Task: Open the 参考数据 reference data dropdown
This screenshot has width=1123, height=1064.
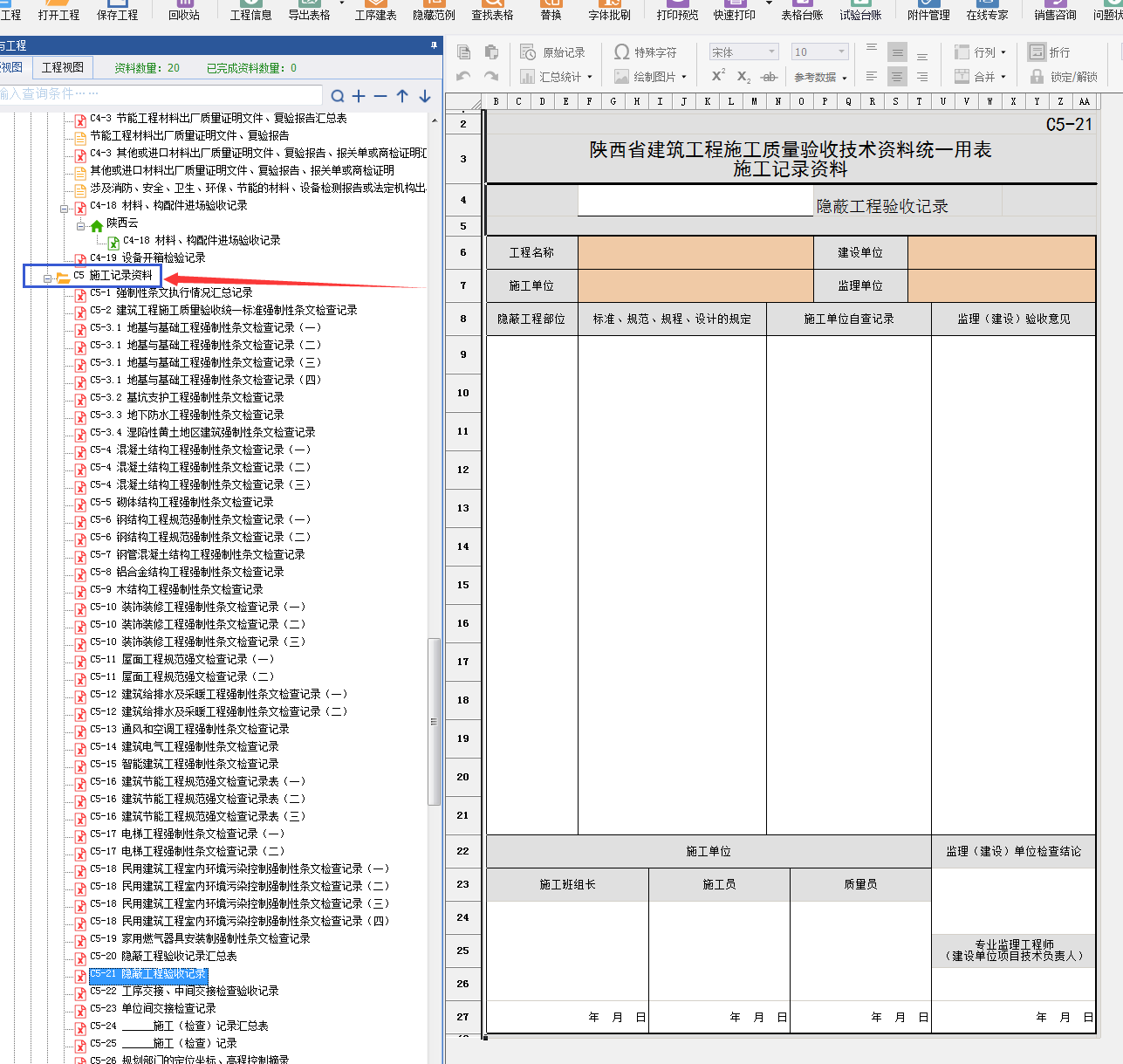Action: (820, 77)
